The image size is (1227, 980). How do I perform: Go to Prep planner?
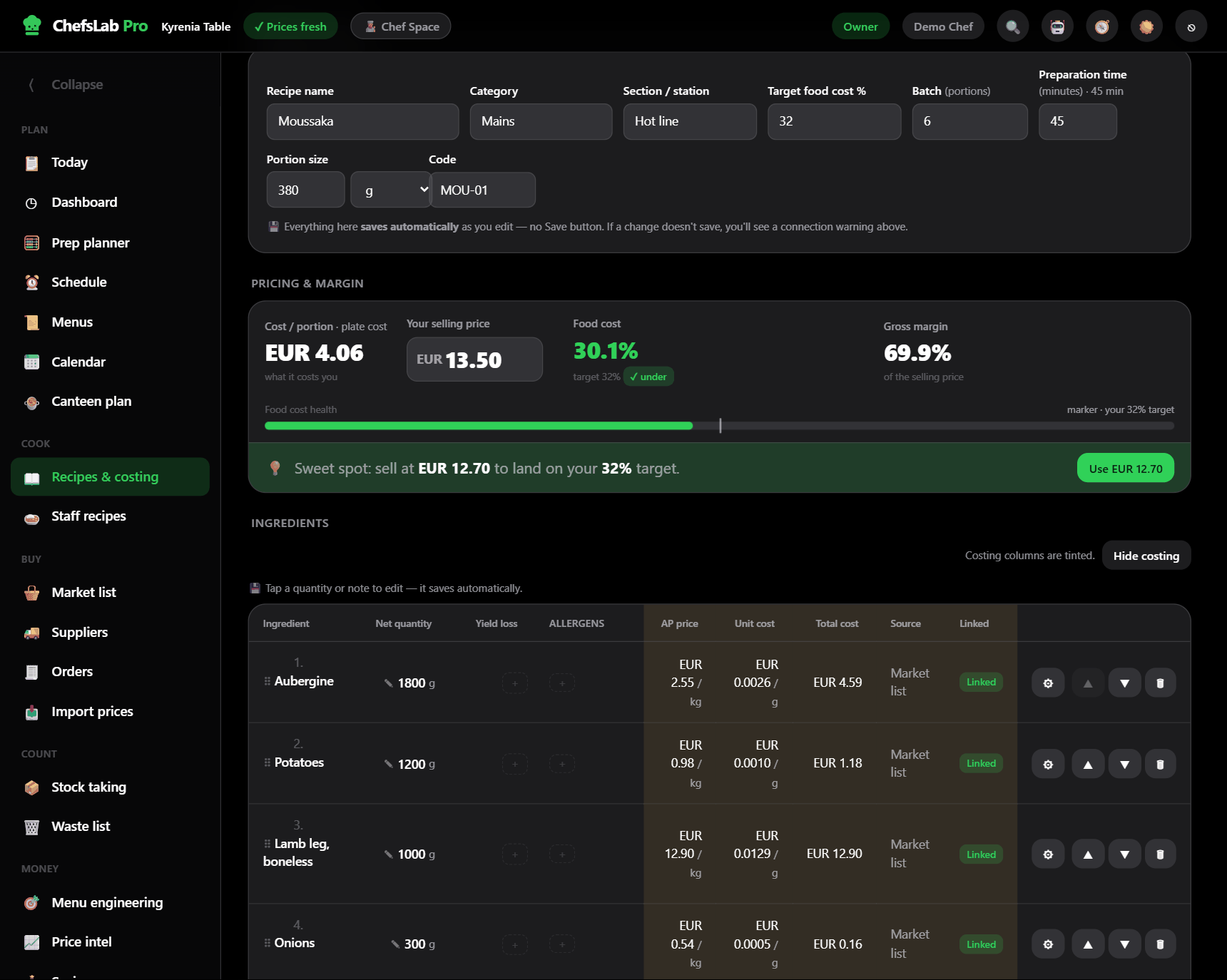tap(110, 243)
